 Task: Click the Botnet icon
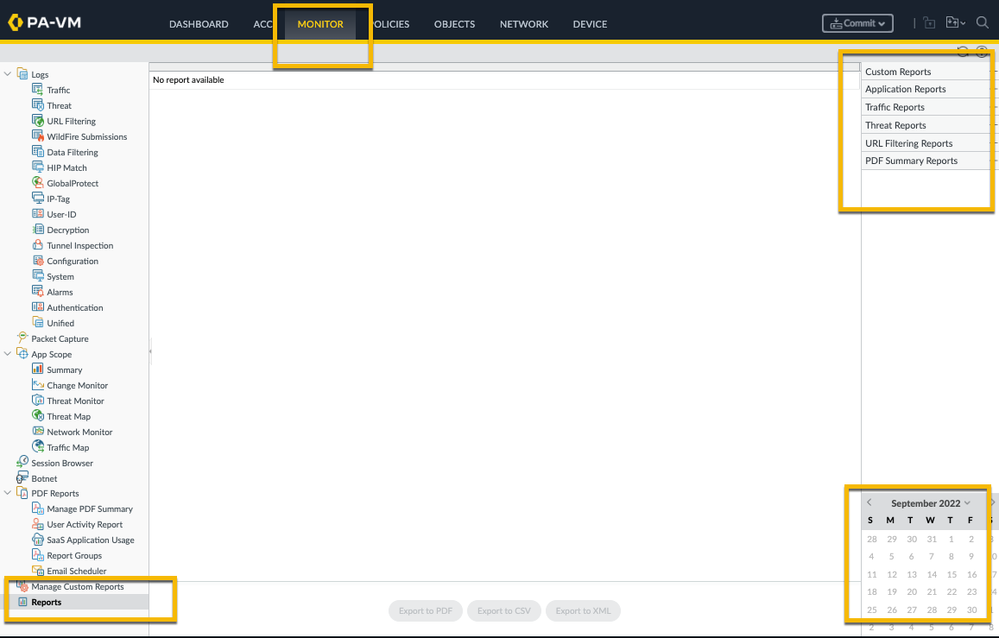pyautogui.click(x=22, y=477)
